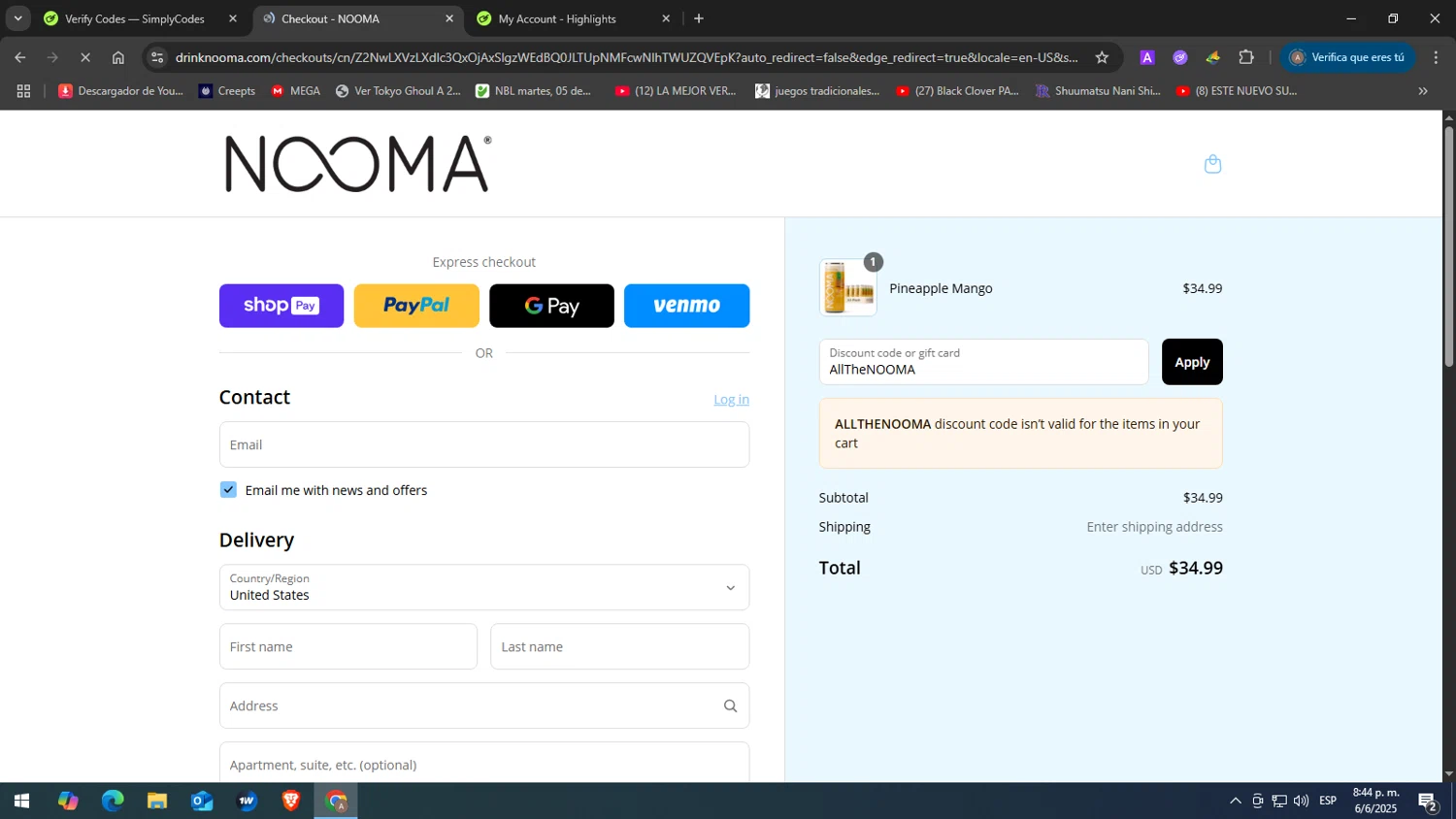
Task: Open the notification center
Action: coord(1428,801)
